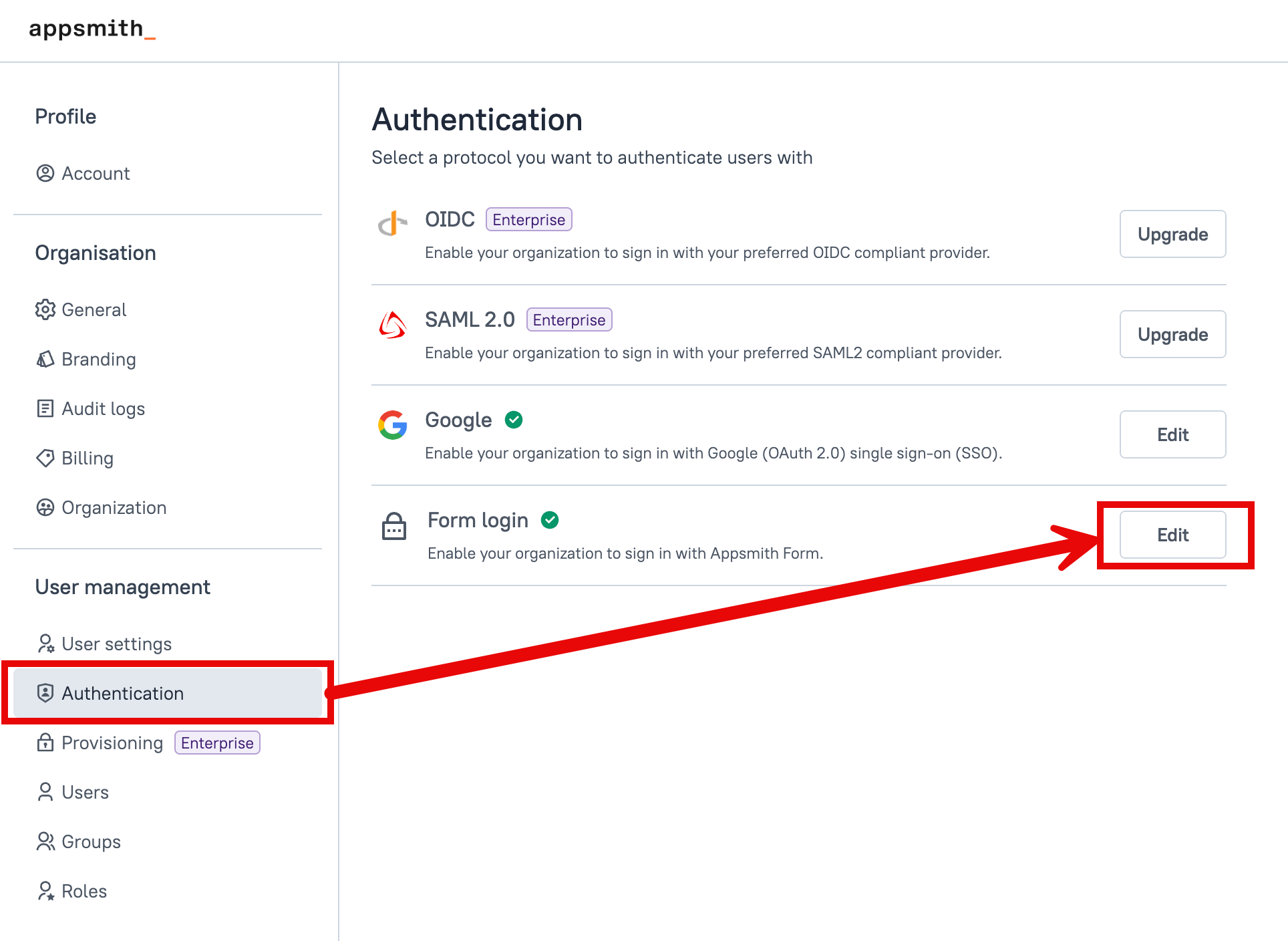The image size is (1288, 941).
Task: Click the Provisioning lock icon
Action: coord(45,743)
